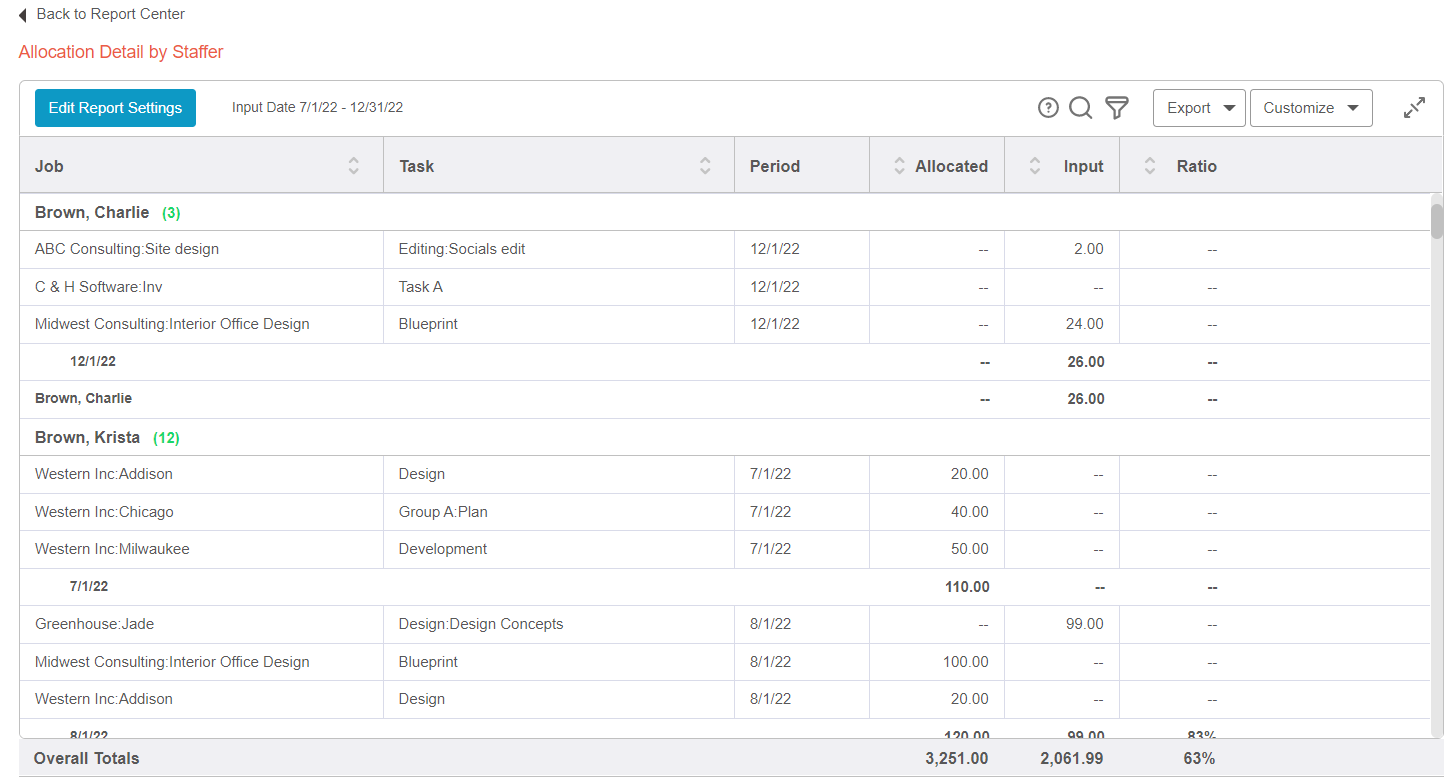This screenshot has width=1456, height=780.
Task: Click the filter funnel icon
Action: pos(1116,108)
